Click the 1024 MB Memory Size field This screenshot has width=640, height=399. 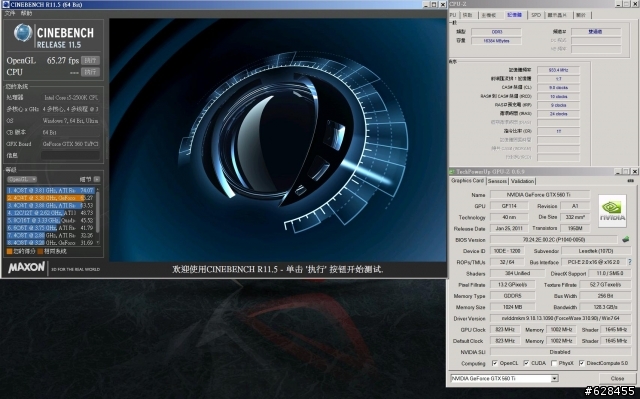512,307
